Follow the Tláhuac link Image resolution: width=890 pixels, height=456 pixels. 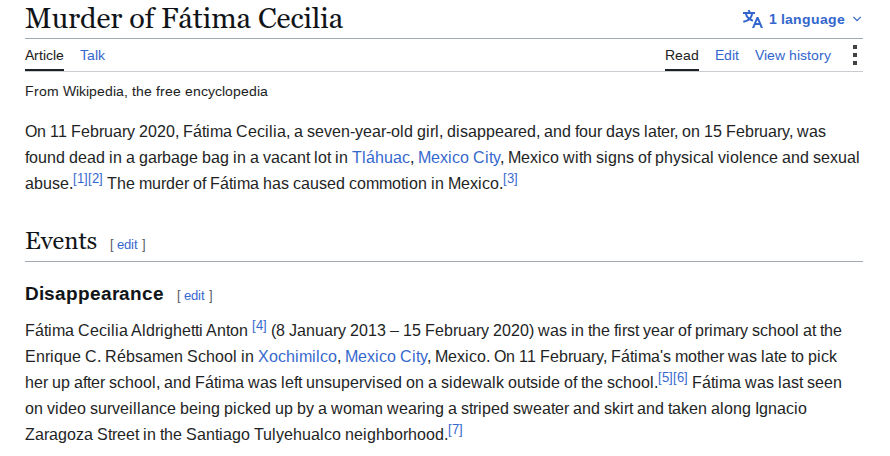(x=380, y=157)
